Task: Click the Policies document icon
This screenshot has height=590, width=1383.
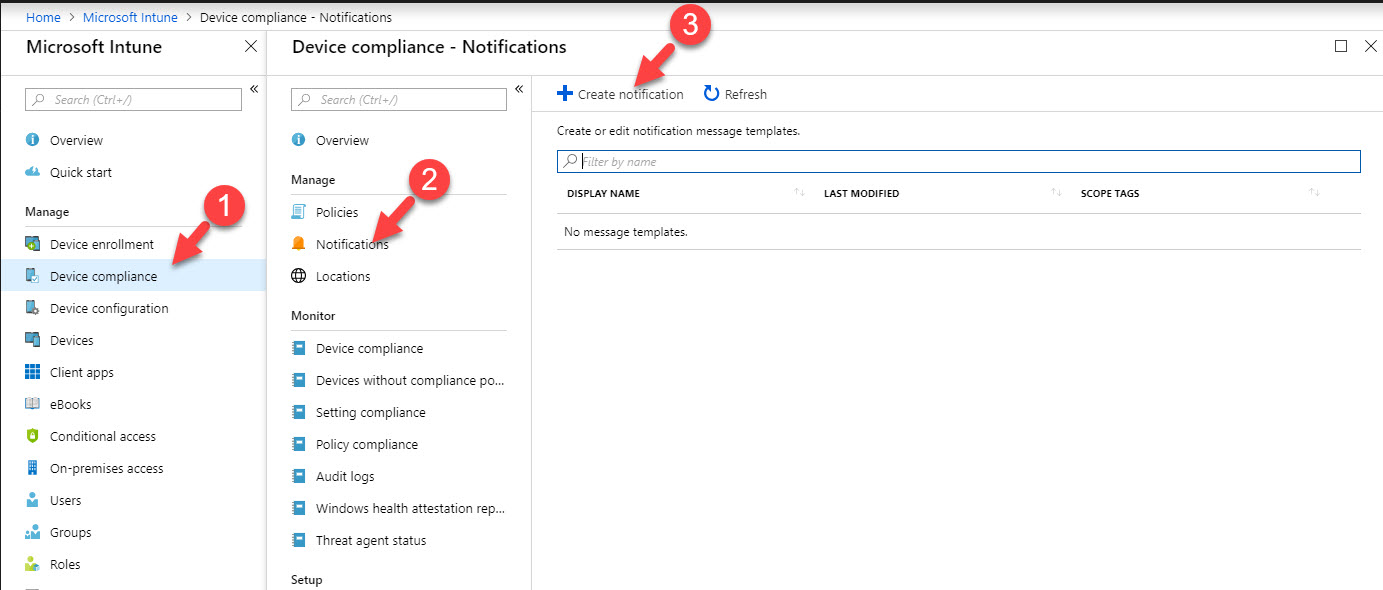Action: coord(298,212)
